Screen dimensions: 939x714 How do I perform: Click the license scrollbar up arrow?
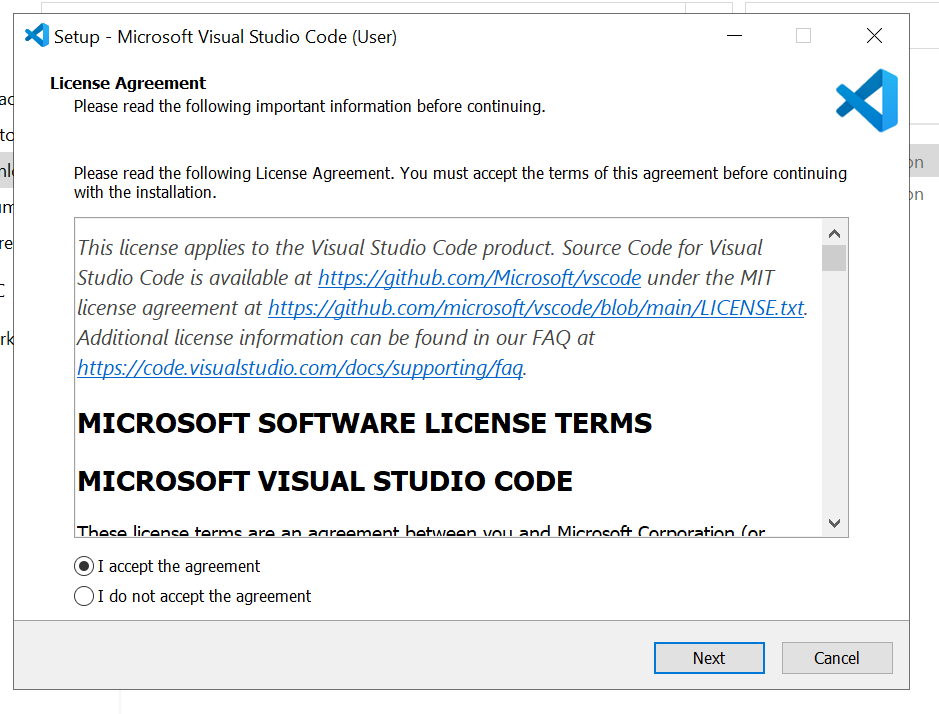(x=834, y=234)
